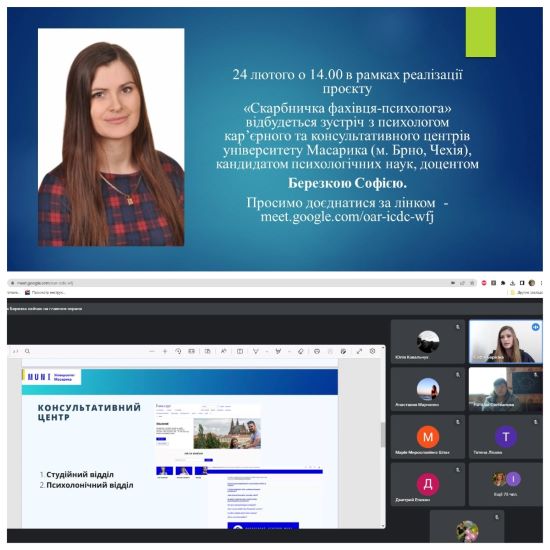Select the Draw pen tool in PDF toolbar
The height and width of the screenshot is (550, 550).
(x=256, y=351)
